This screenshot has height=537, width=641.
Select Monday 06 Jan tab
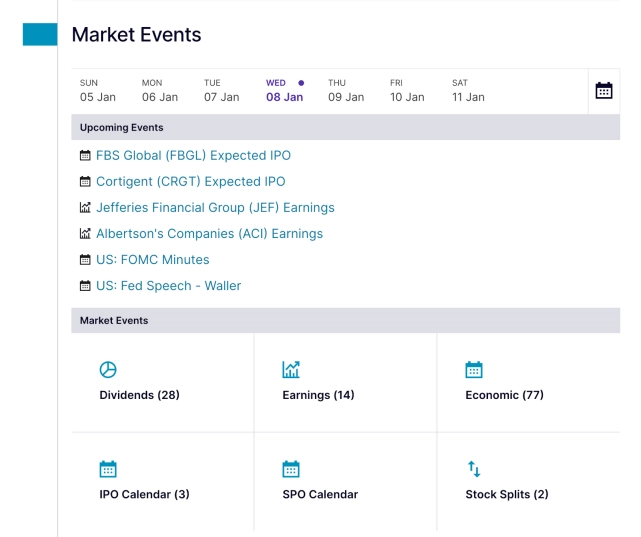pyautogui.click(x=160, y=91)
